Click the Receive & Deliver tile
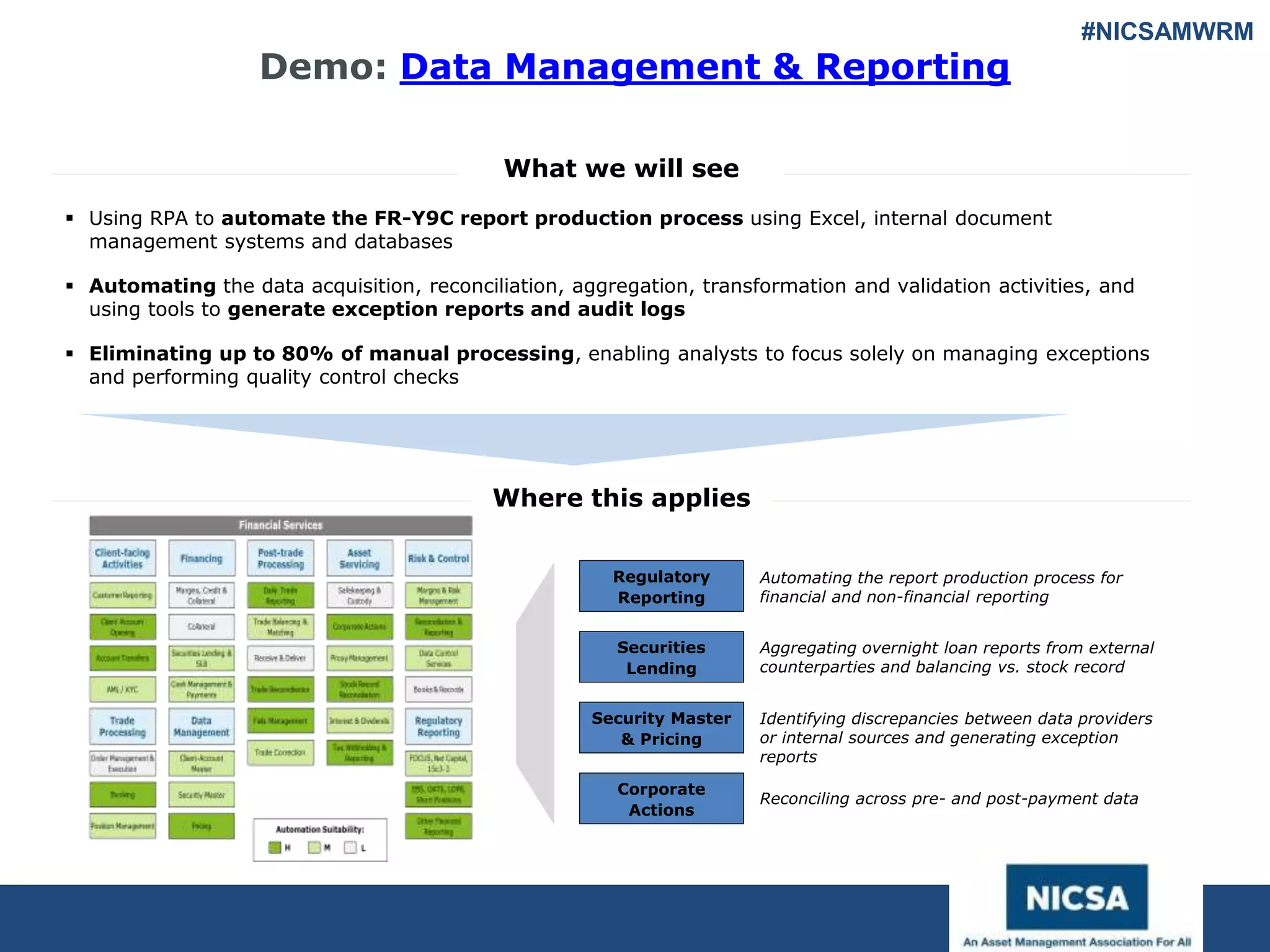This screenshot has height=952, width=1270. [x=280, y=658]
